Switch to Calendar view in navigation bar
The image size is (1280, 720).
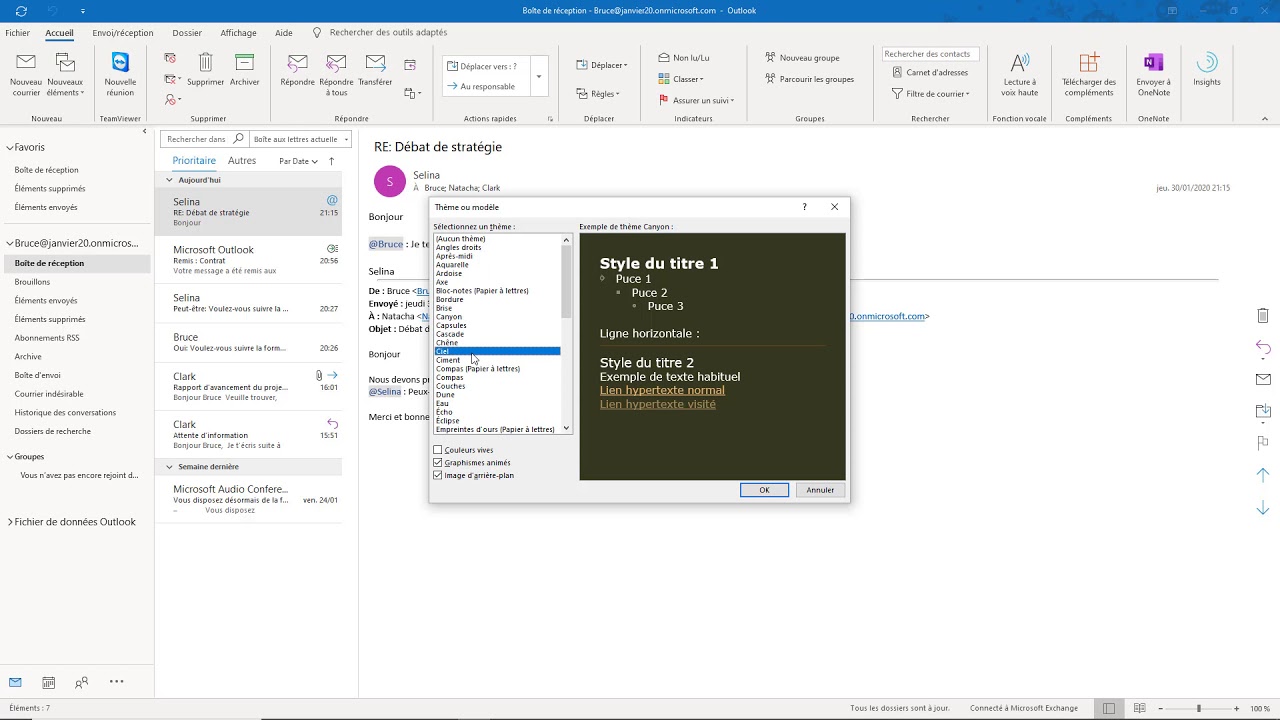(x=48, y=683)
